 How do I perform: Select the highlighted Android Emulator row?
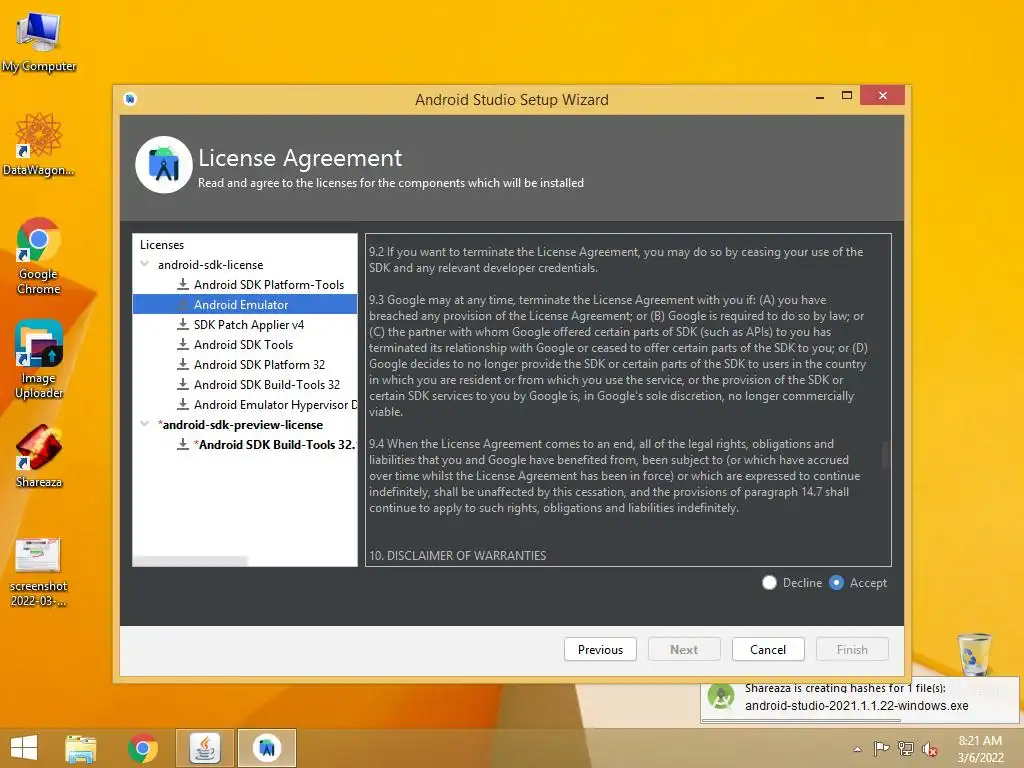(245, 304)
